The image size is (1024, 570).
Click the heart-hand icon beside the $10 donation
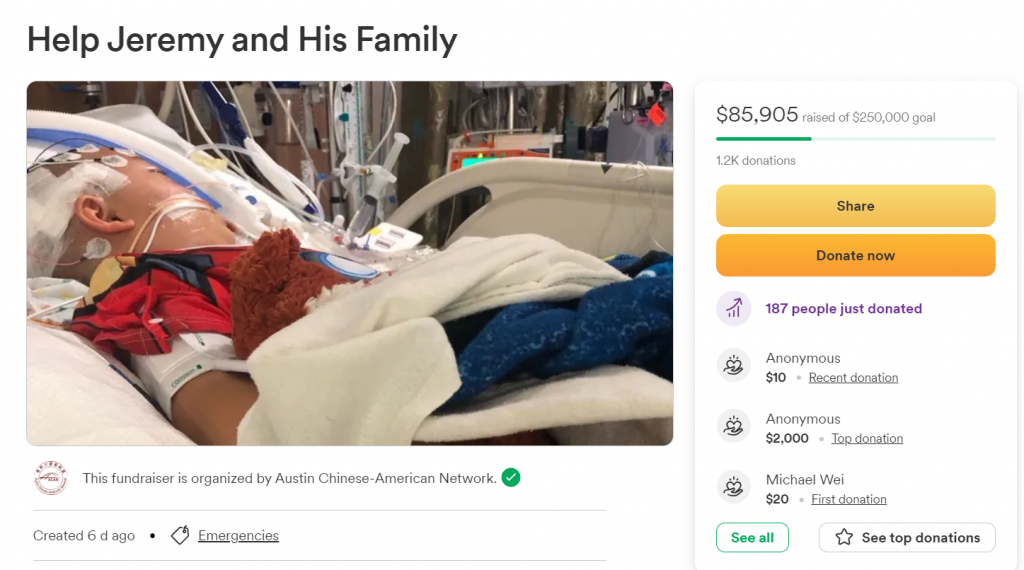[x=734, y=366]
